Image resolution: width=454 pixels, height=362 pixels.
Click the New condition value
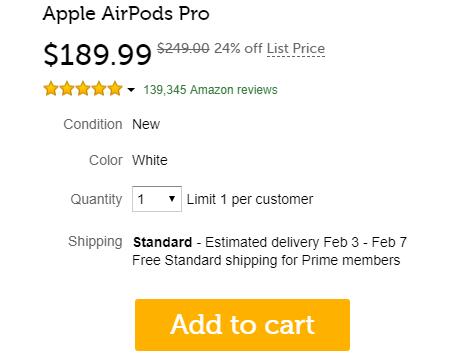[x=146, y=124]
